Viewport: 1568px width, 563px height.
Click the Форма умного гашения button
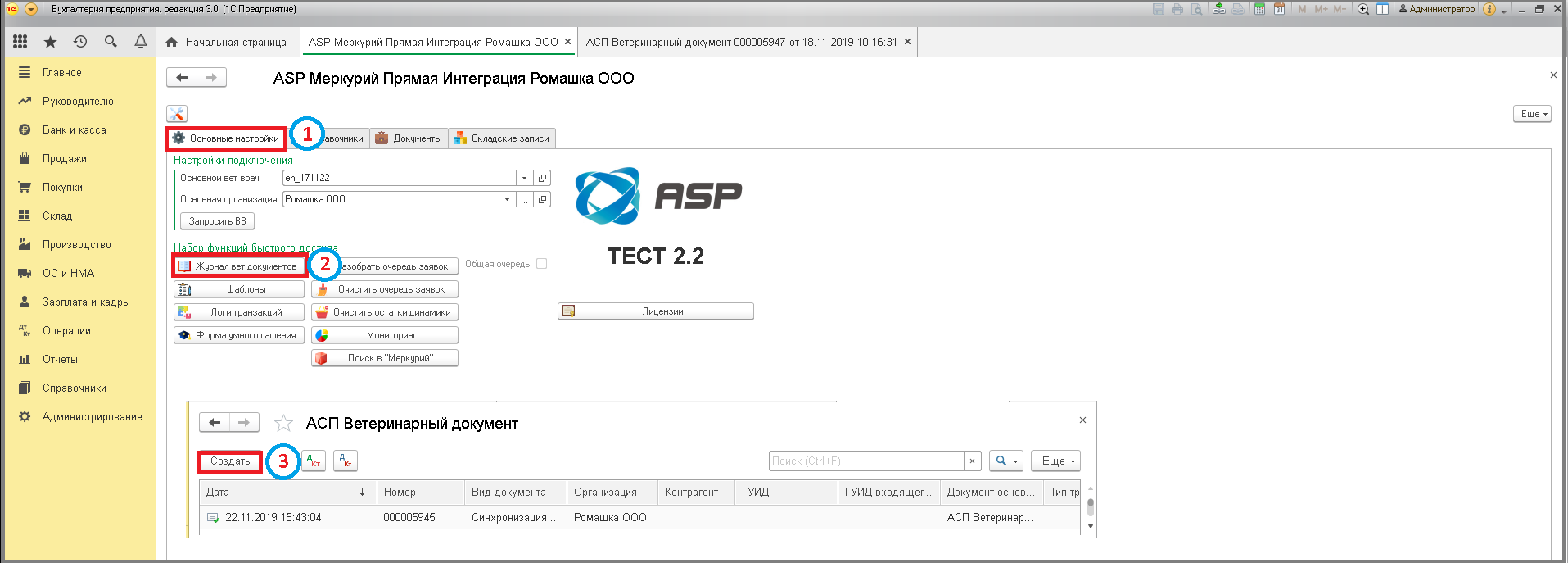(x=239, y=335)
